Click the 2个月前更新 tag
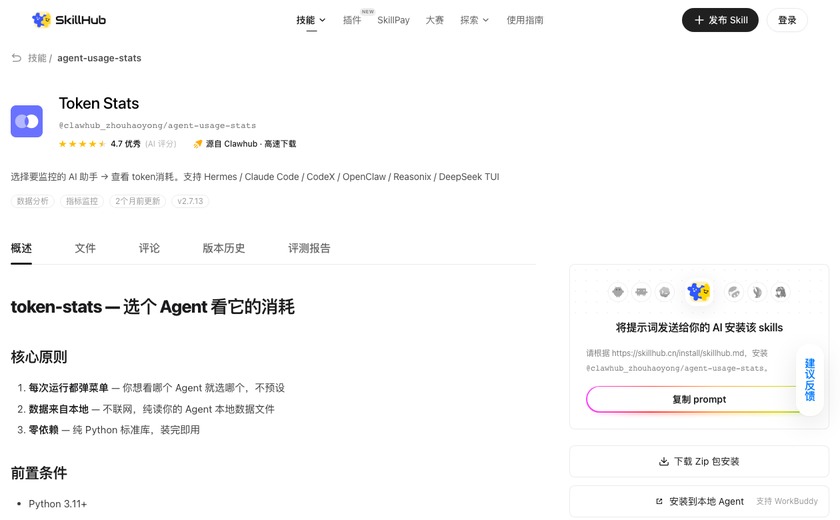Image resolution: width=840 pixels, height=520 pixels. click(x=138, y=201)
